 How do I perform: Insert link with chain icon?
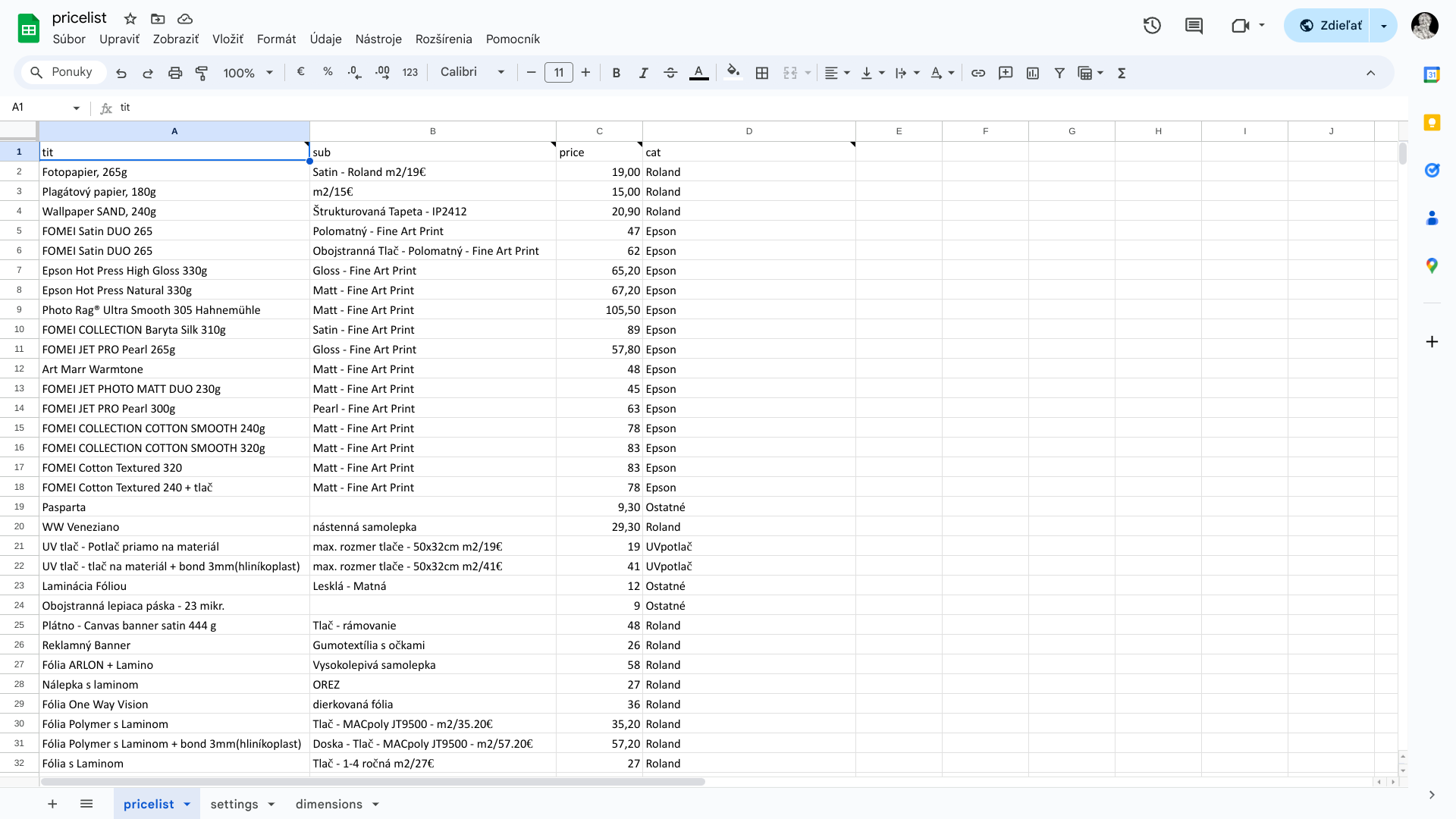click(978, 73)
